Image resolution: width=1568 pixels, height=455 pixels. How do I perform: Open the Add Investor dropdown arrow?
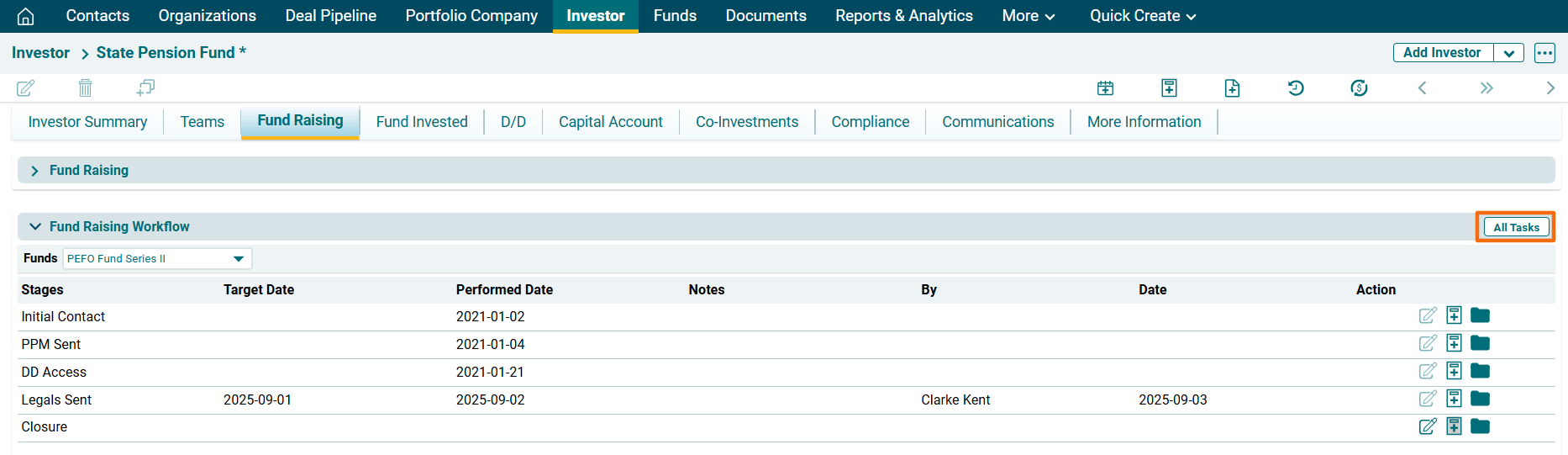[x=1509, y=53]
